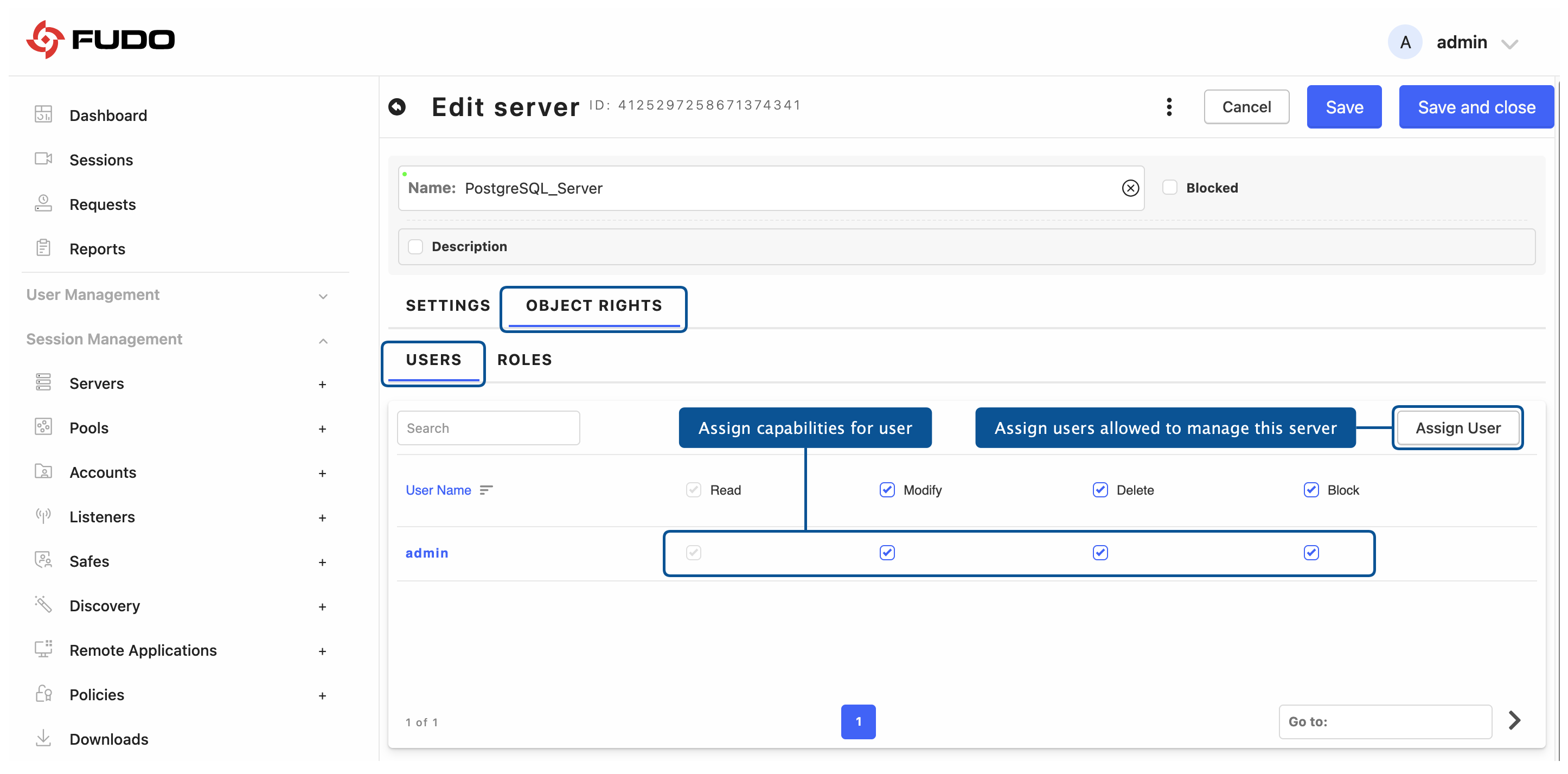The width and height of the screenshot is (1568, 774).
Task: Select the Sessions sidebar icon
Action: click(x=43, y=159)
